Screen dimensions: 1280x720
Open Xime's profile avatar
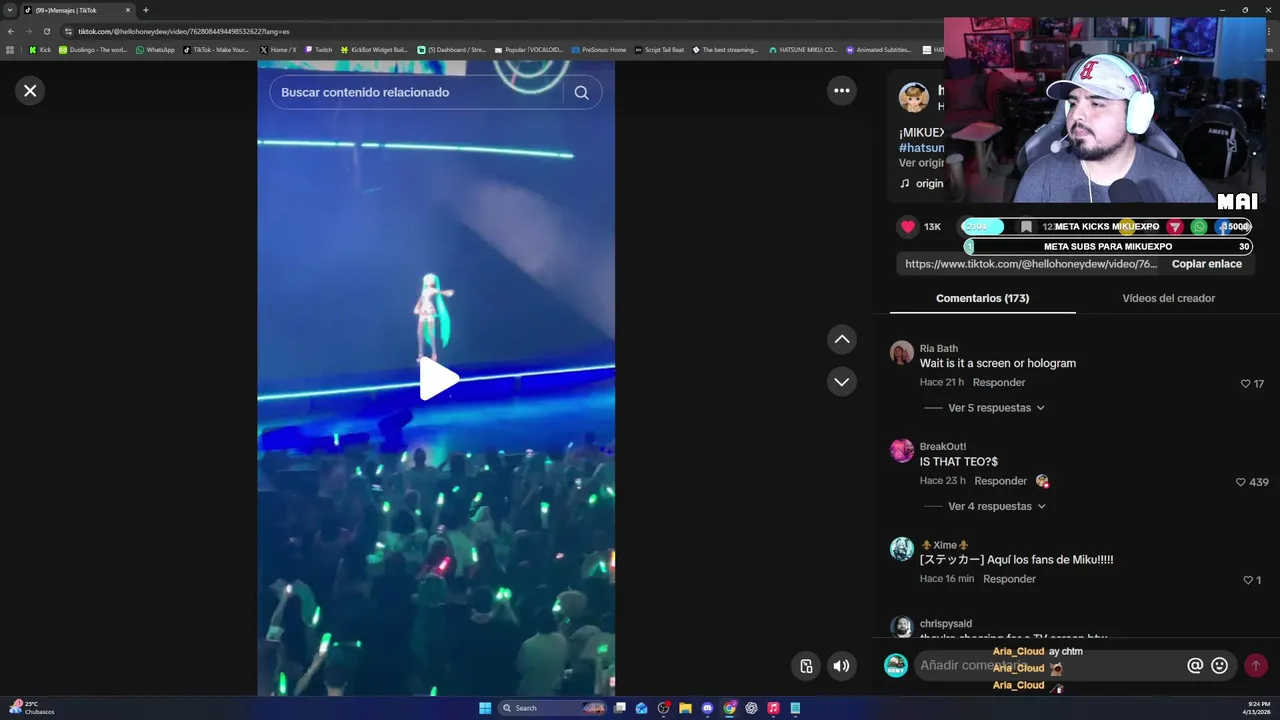click(x=902, y=548)
